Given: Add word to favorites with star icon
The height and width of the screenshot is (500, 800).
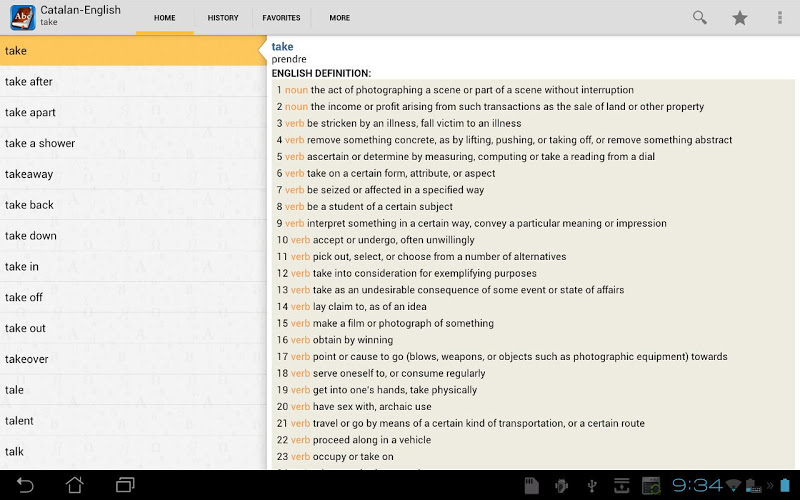Looking at the screenshot, I should [740, 17].
